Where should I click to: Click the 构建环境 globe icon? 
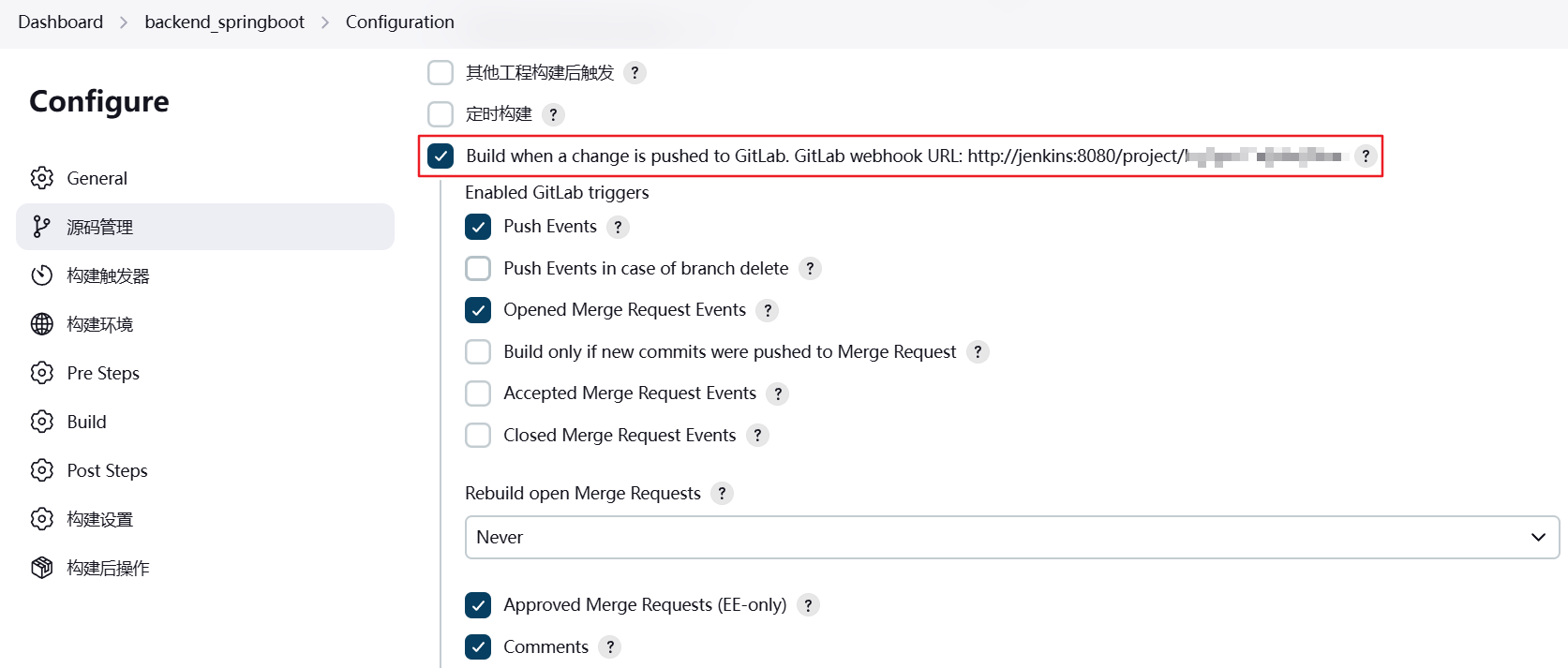[x=42, y=324]
